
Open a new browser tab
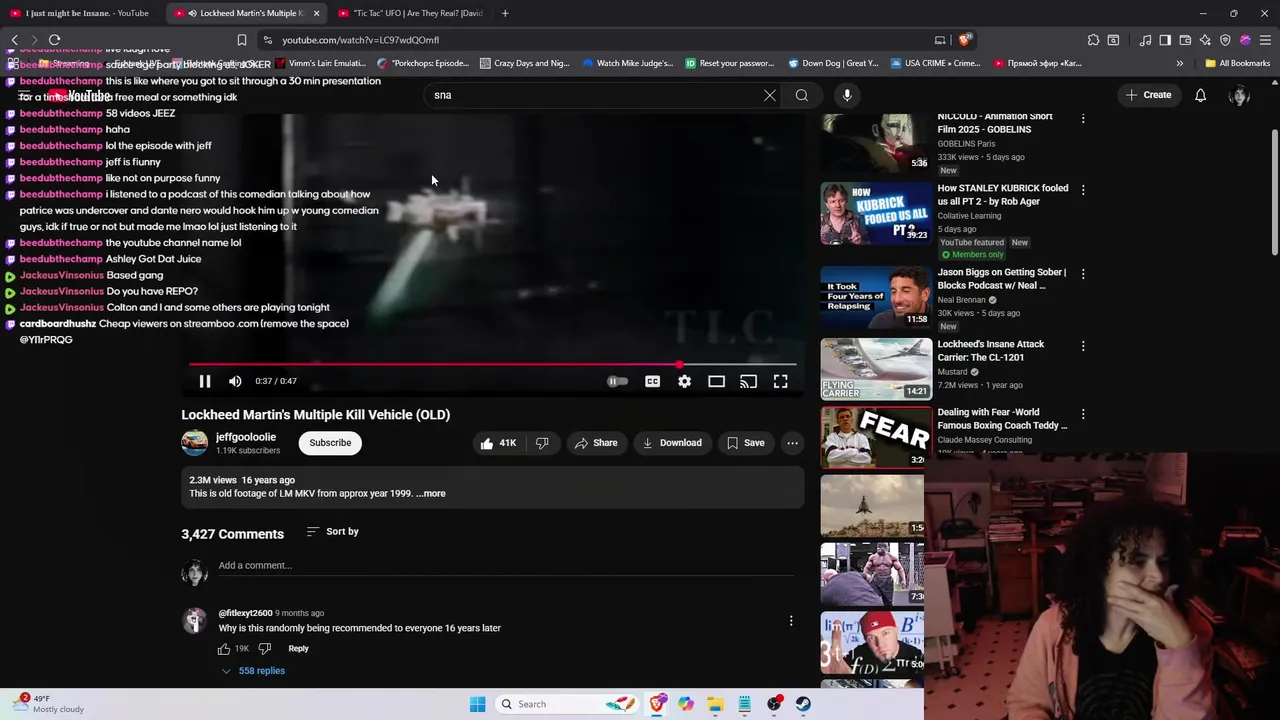[x=505, y=13]
